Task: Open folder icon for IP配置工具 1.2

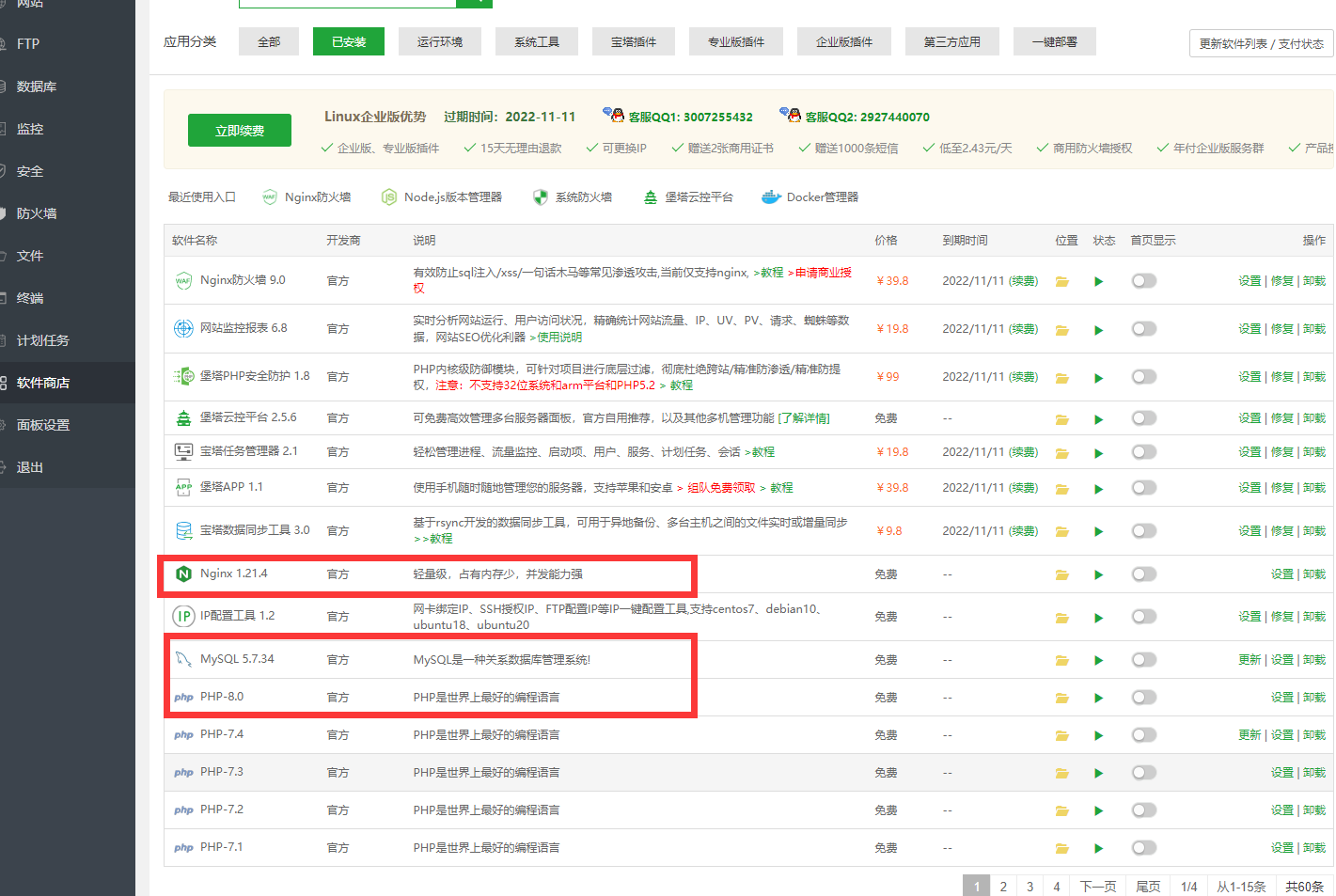Action: [x=1061, y=618]
